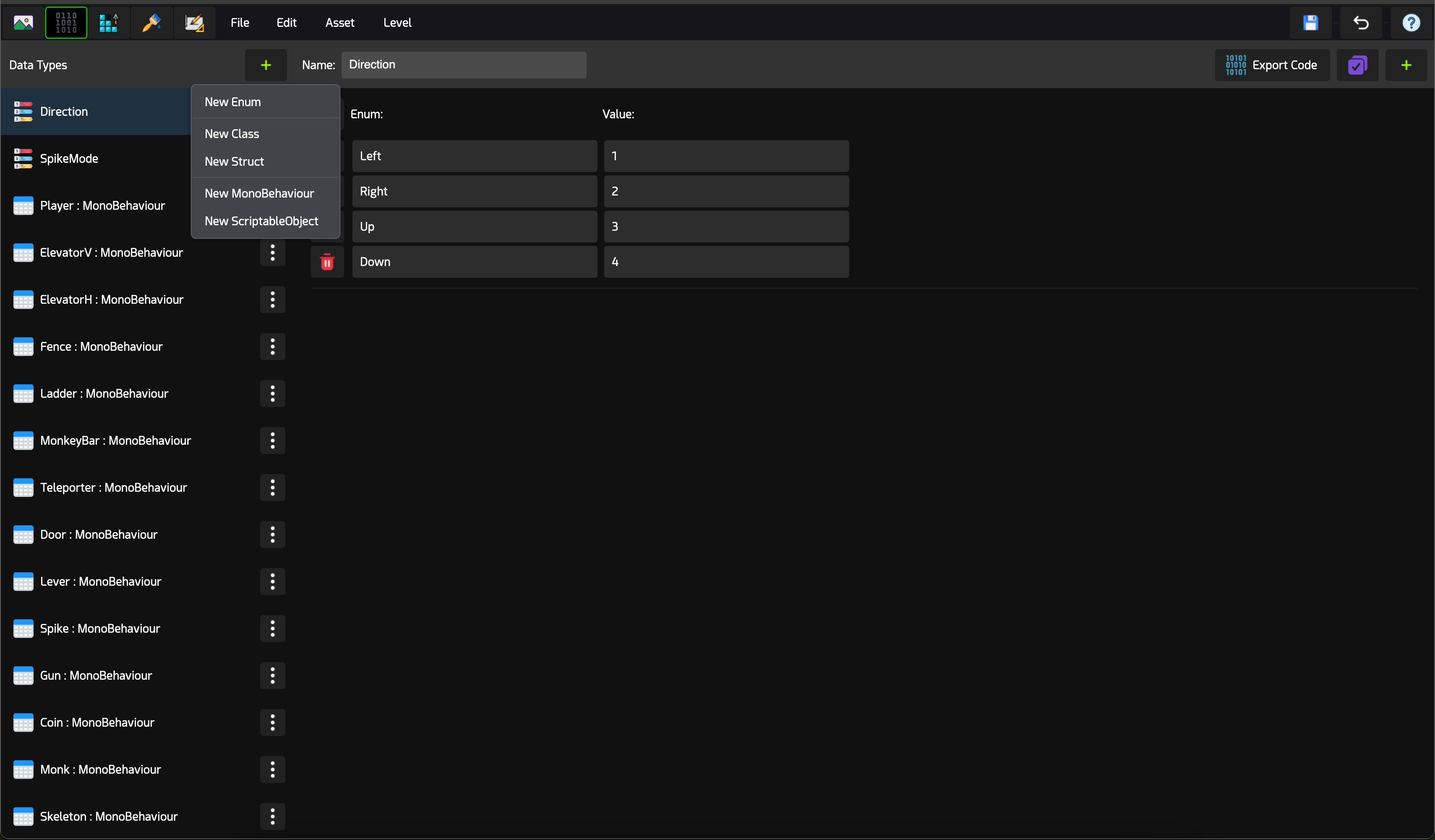Click the undo arrow icon
1435x840 pixels.
(x=1360, y=23)
